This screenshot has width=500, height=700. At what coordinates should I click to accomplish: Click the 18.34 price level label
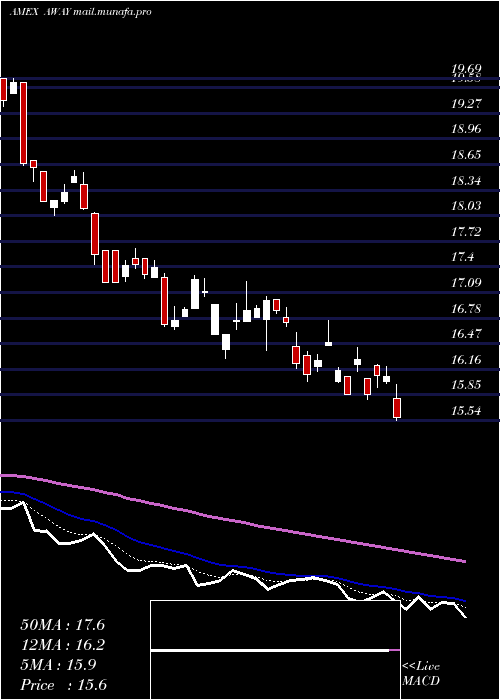point(466,181)
